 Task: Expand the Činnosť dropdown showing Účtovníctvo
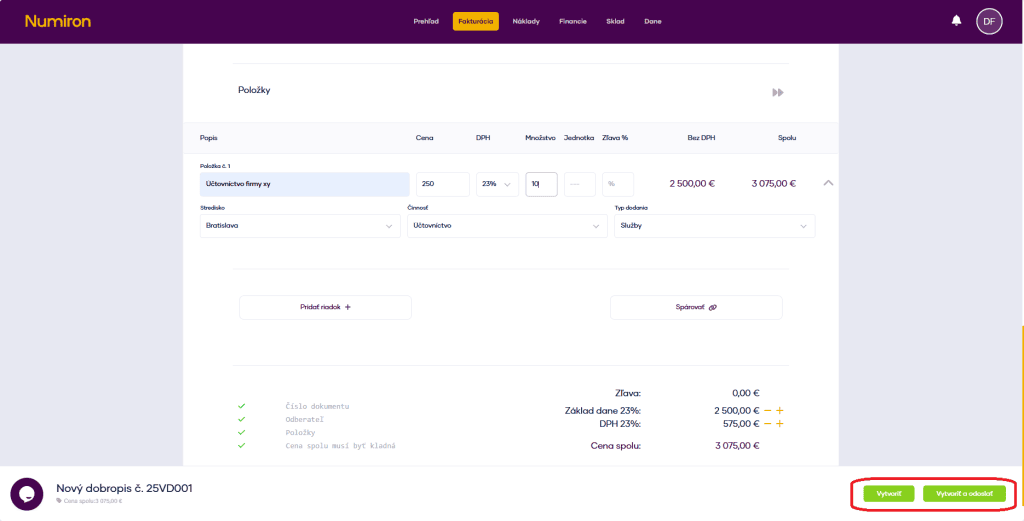506,226
